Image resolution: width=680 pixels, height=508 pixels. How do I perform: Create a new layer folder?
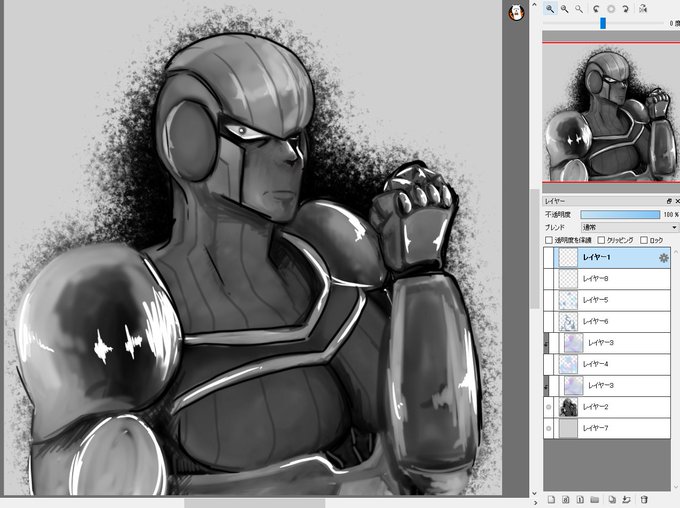coord(595,500)
